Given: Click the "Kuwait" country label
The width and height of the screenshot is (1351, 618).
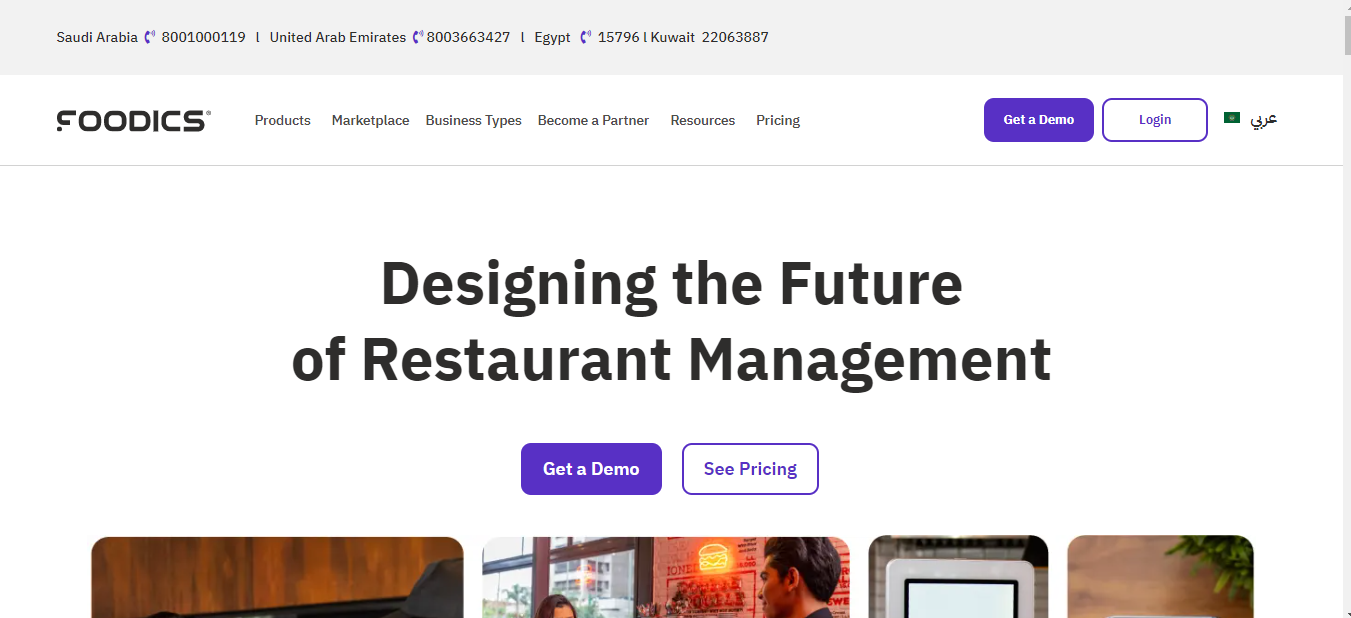Looking at the screenshot, I should [672, 37].
